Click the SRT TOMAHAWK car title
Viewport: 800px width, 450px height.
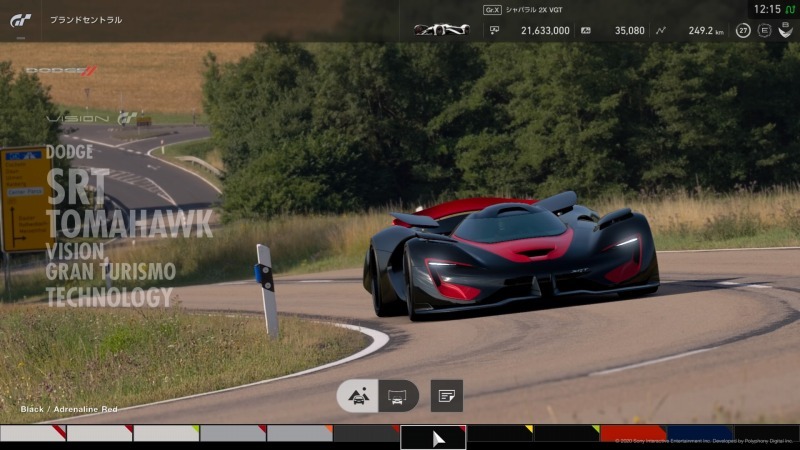tap(130, 204)
